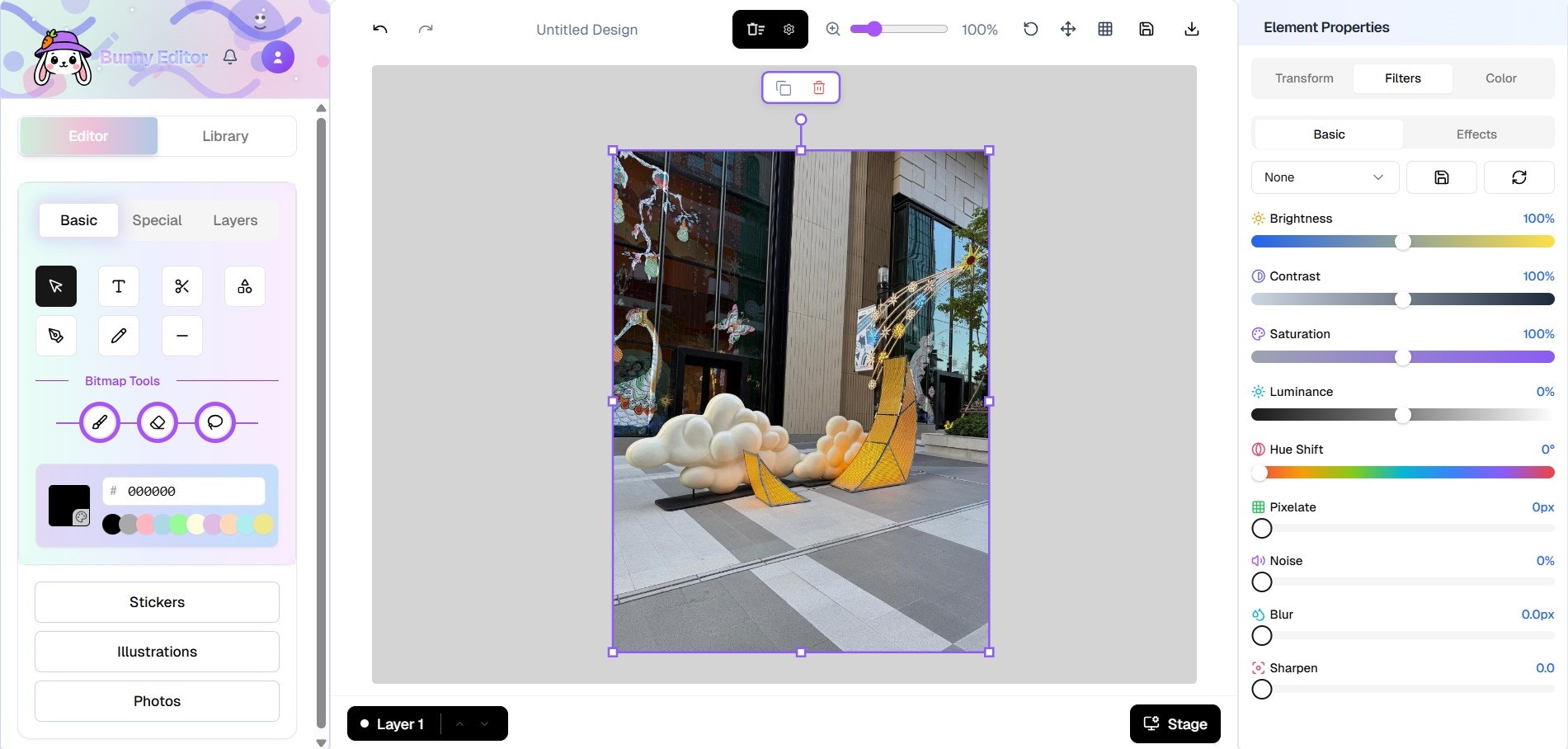Open the Photos panel
Viewport: 1568px width, 749px height.
point(156,700)
